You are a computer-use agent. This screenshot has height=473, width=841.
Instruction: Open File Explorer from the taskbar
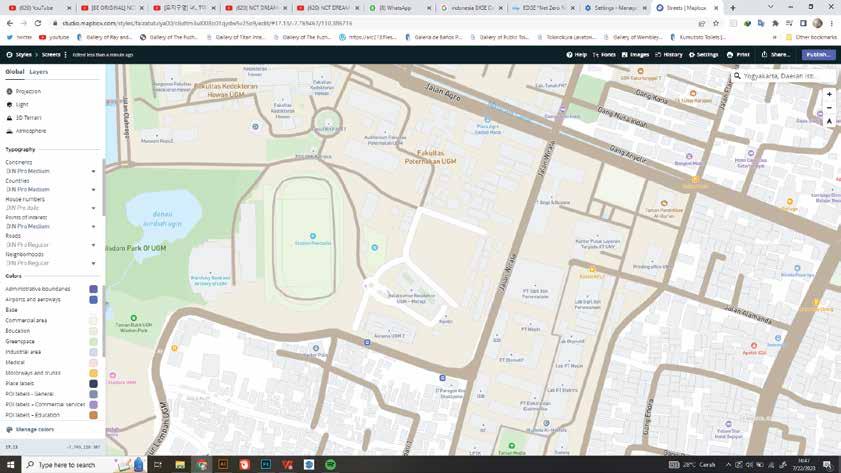[180, 464]
